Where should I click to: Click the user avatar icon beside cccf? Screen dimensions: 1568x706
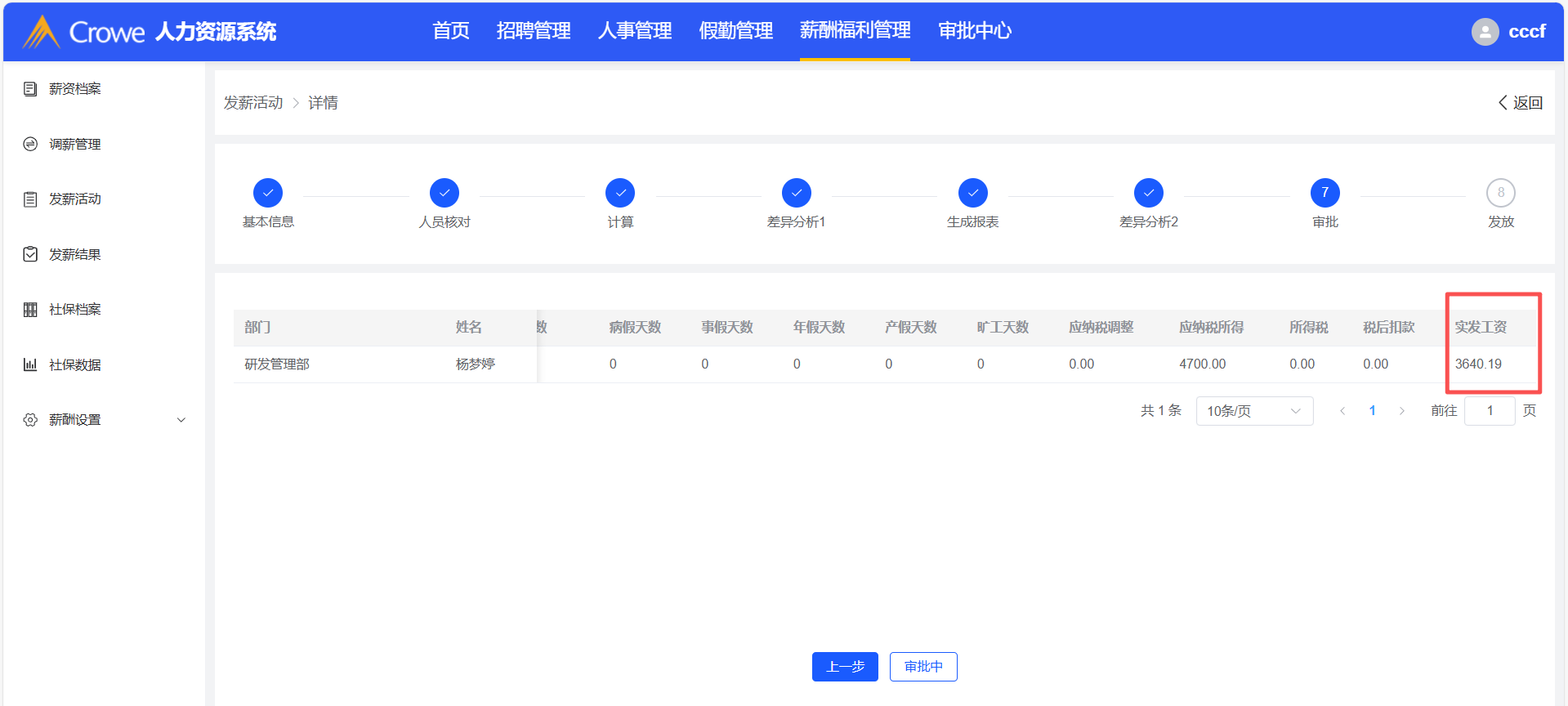click(1485, 32)
